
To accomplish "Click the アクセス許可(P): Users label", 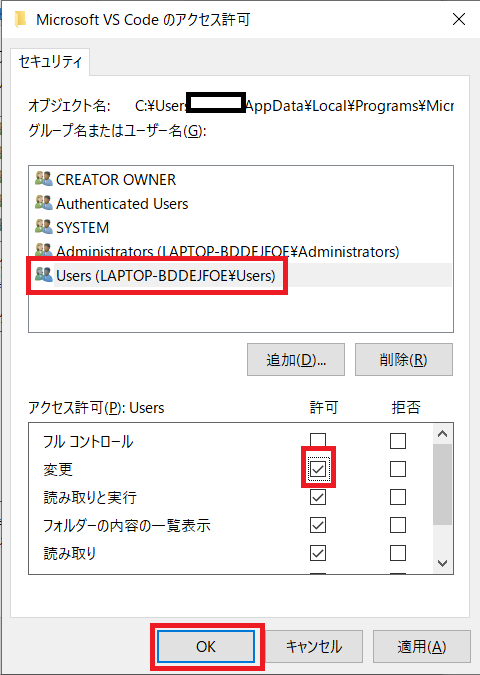I will click(96, 408).
